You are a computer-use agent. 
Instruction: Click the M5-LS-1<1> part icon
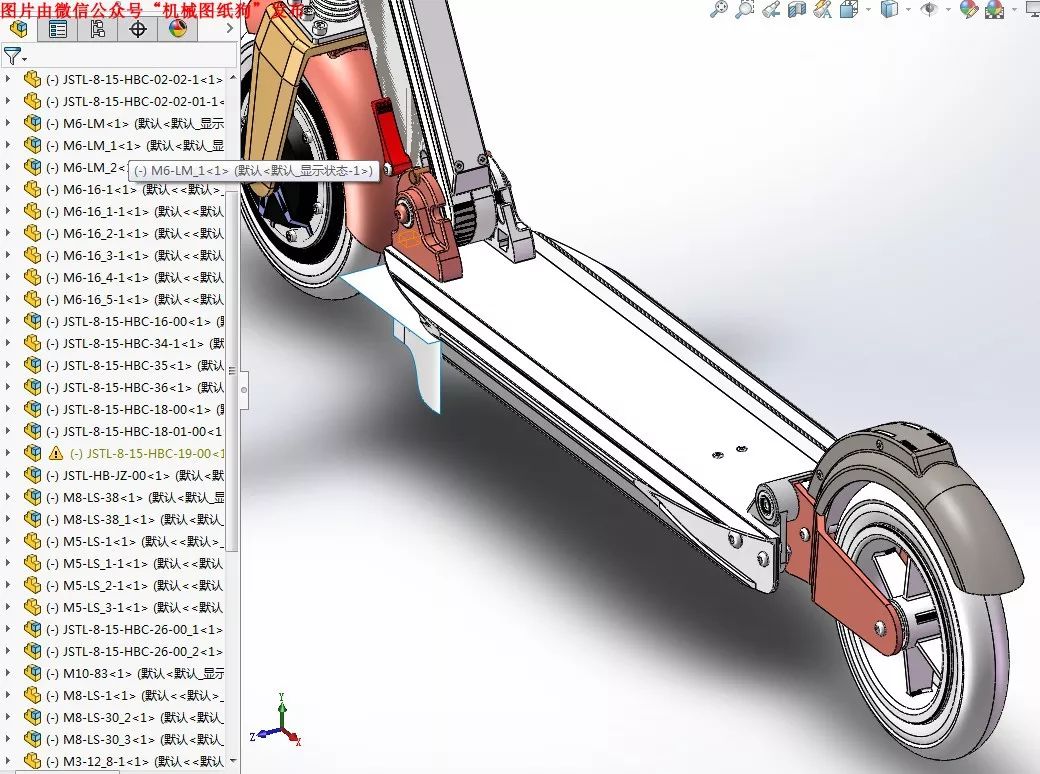[x=32, y=541]
